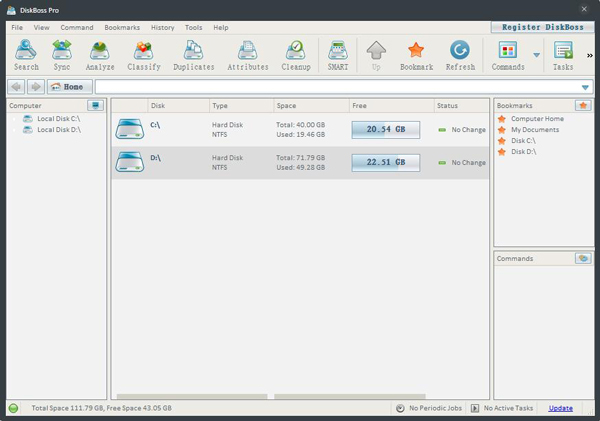
Task: Open the Bookmarks menu
Action: [x=122, y=28]
